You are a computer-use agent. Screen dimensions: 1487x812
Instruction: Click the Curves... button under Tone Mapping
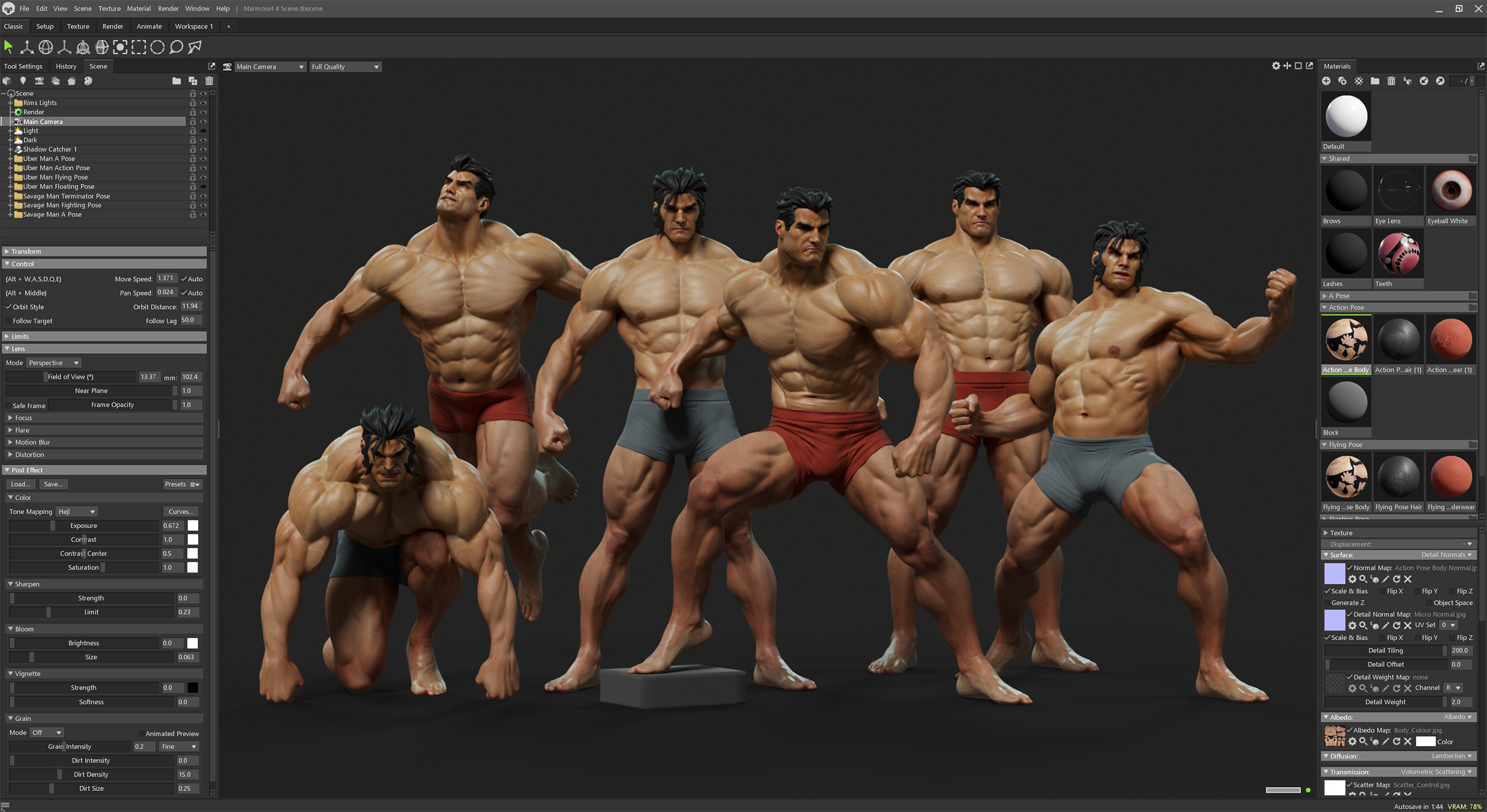point(181,511)
